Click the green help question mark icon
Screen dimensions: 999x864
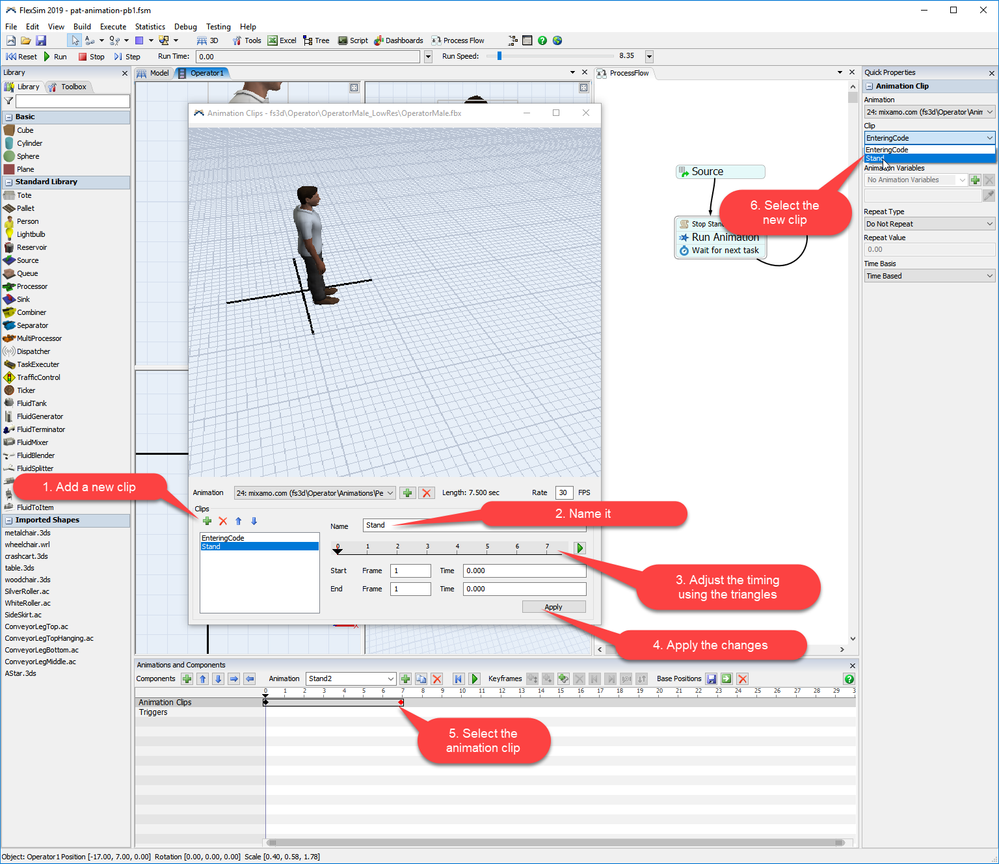pos(542,40)
